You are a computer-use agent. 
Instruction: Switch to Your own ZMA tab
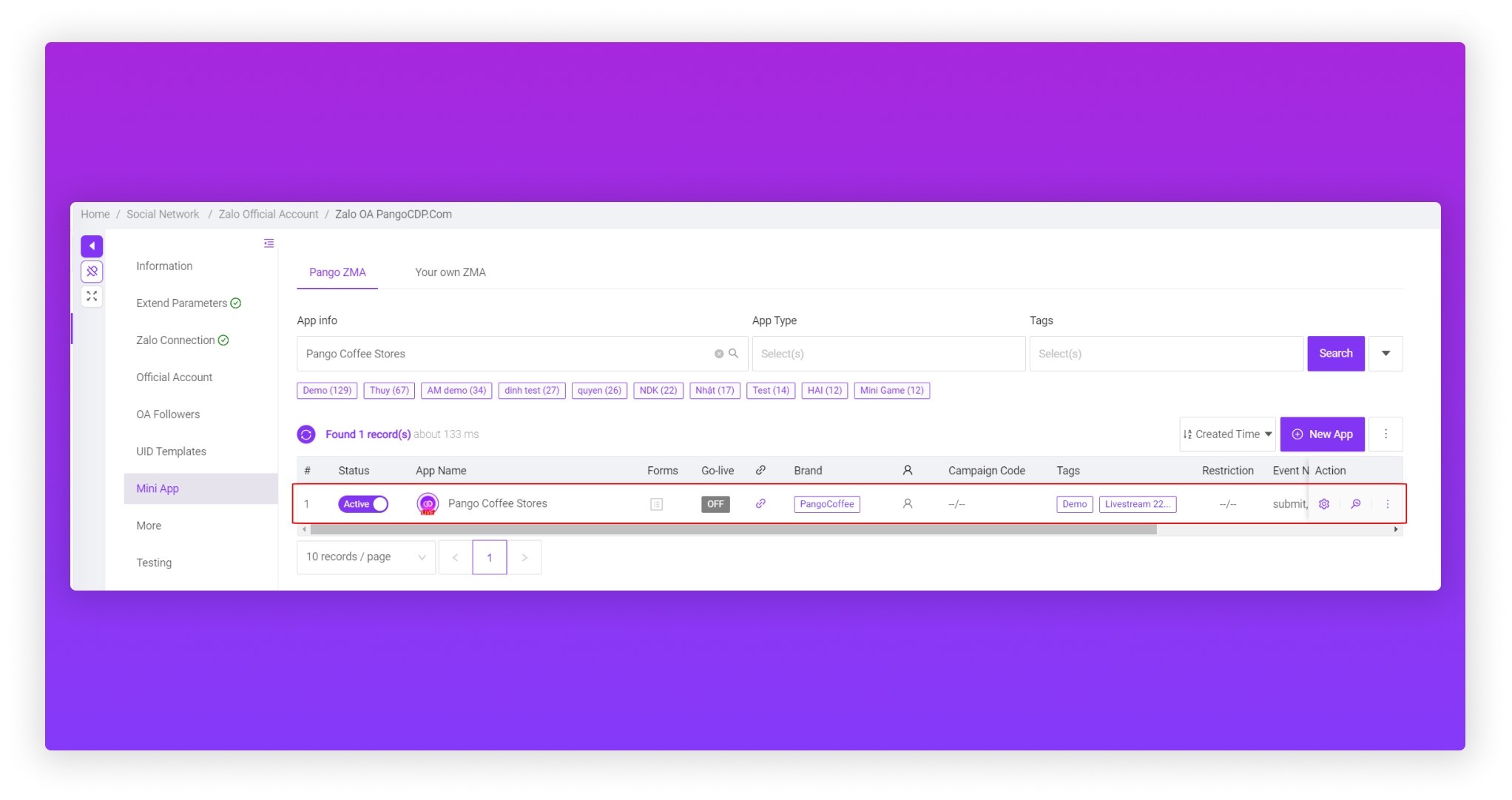click(x=450, y=272)
